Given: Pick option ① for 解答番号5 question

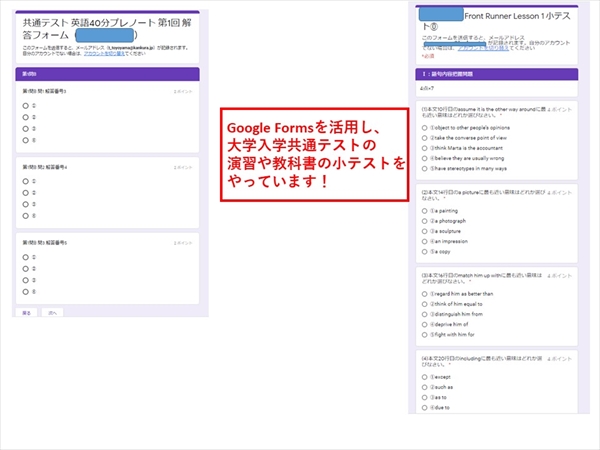Looking at the screenshot, I should [x=26, y=257].
